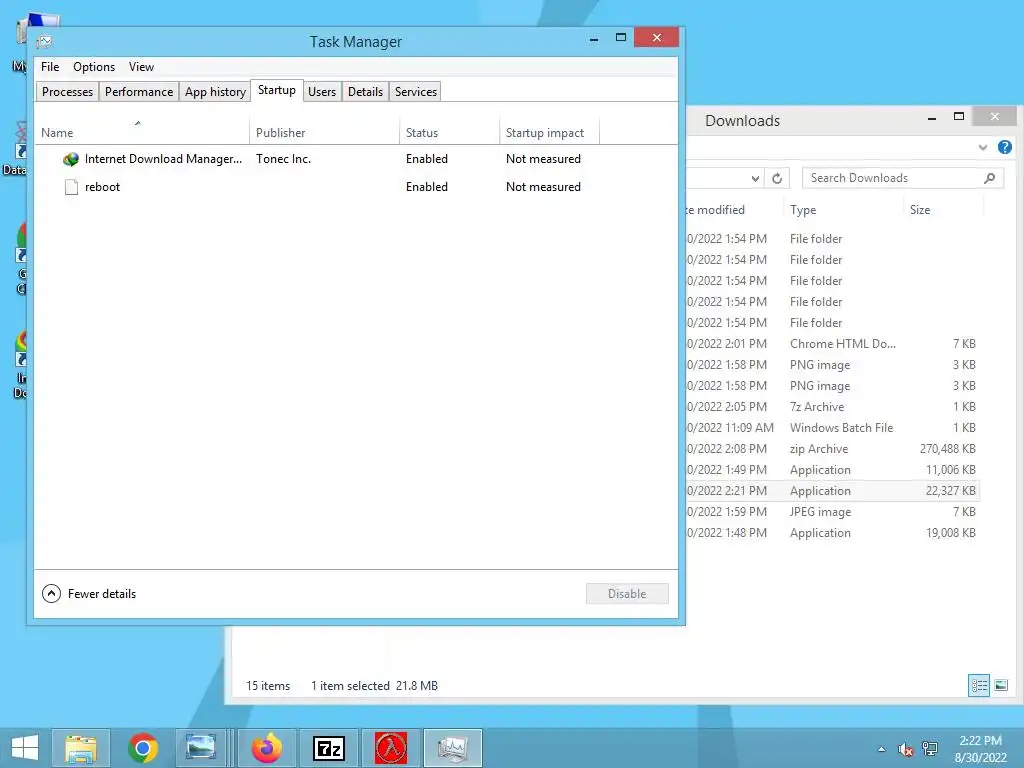This screenshot has height=768, width=1024.
Task: Click the Downloads window help icon
Action: coord(1005,147)
